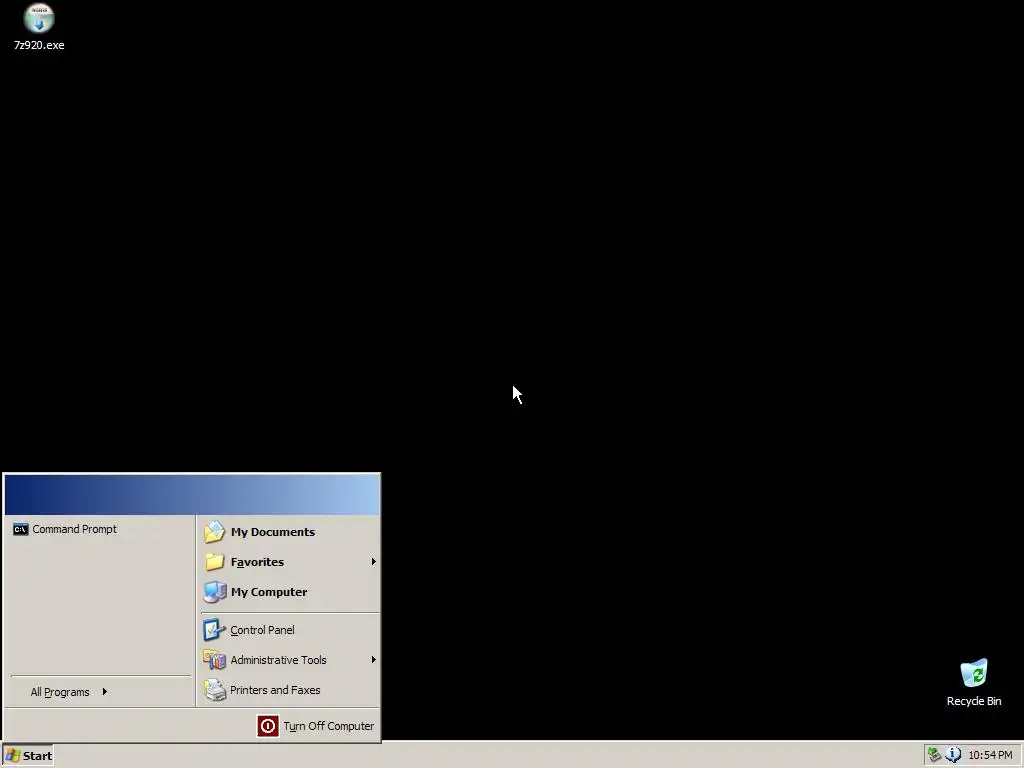Click the red Turn Off Computer power icon
This screenshot has width=1024, height=768.
(x=268, y=726)
